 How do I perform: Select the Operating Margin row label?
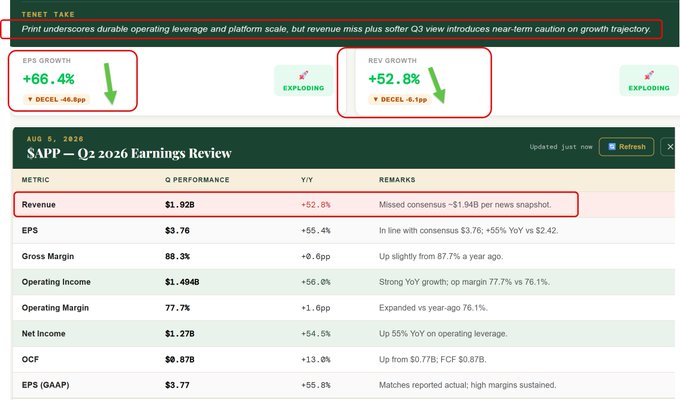[x=55, y=308]
